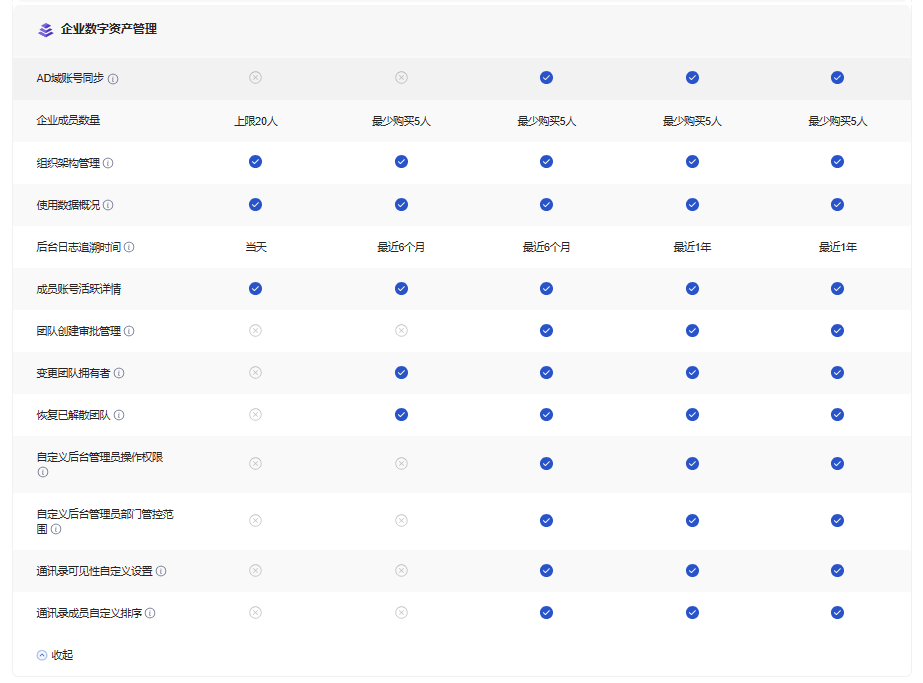
Task: Click the 当天 log retention cell
Action: pos(255,247)
